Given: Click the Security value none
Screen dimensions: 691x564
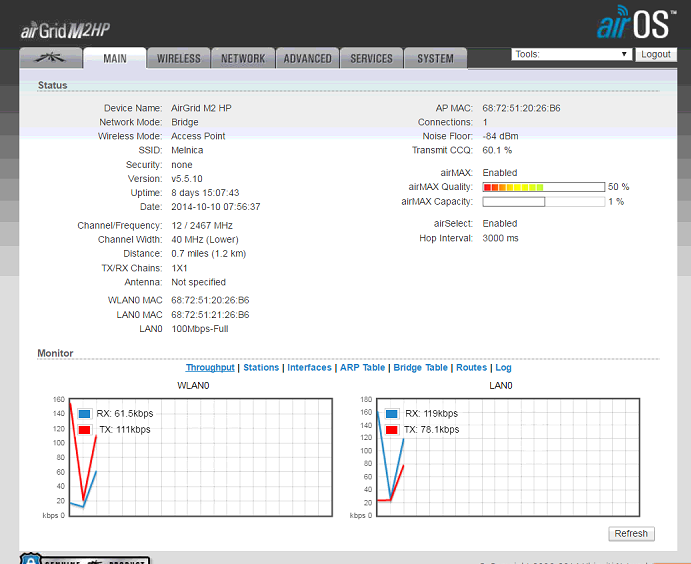Looking at the screenshot, I should [x=182, y=165].
